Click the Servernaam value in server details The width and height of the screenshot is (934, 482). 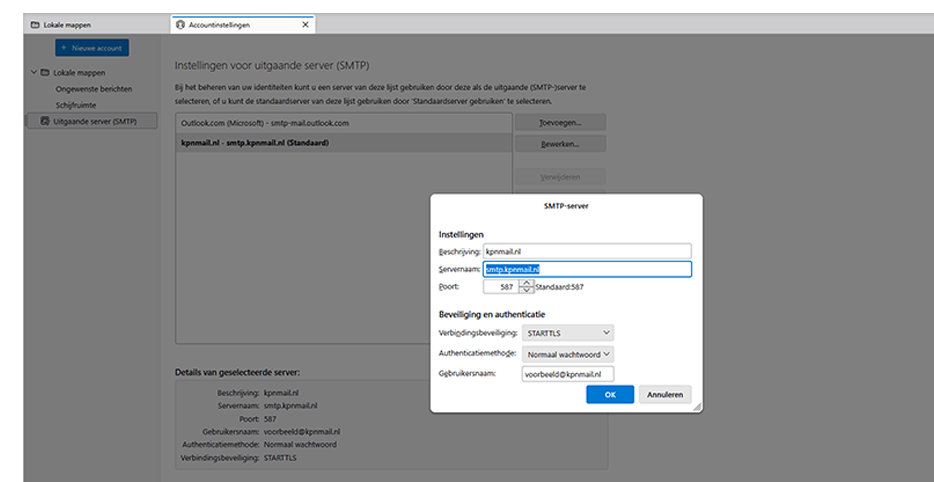coord(290,406)
